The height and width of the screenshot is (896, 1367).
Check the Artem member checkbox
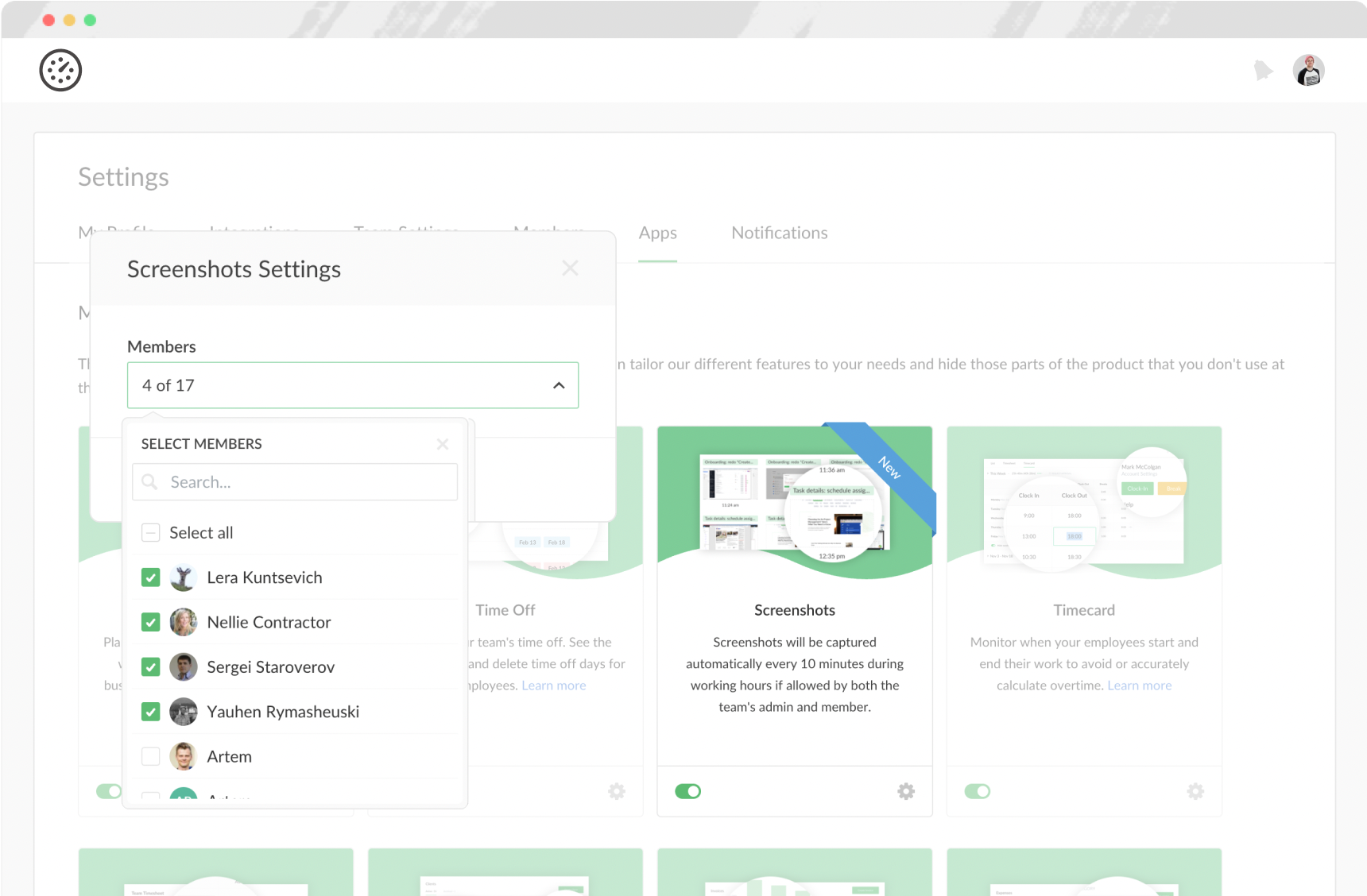151,756
